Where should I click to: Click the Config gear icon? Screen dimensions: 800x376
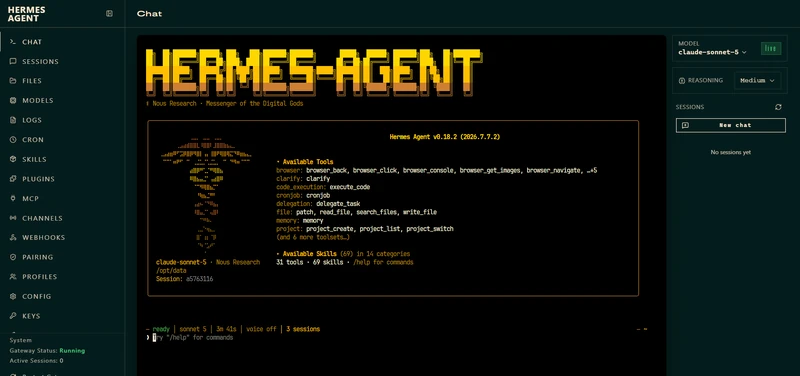click(13, 296)
